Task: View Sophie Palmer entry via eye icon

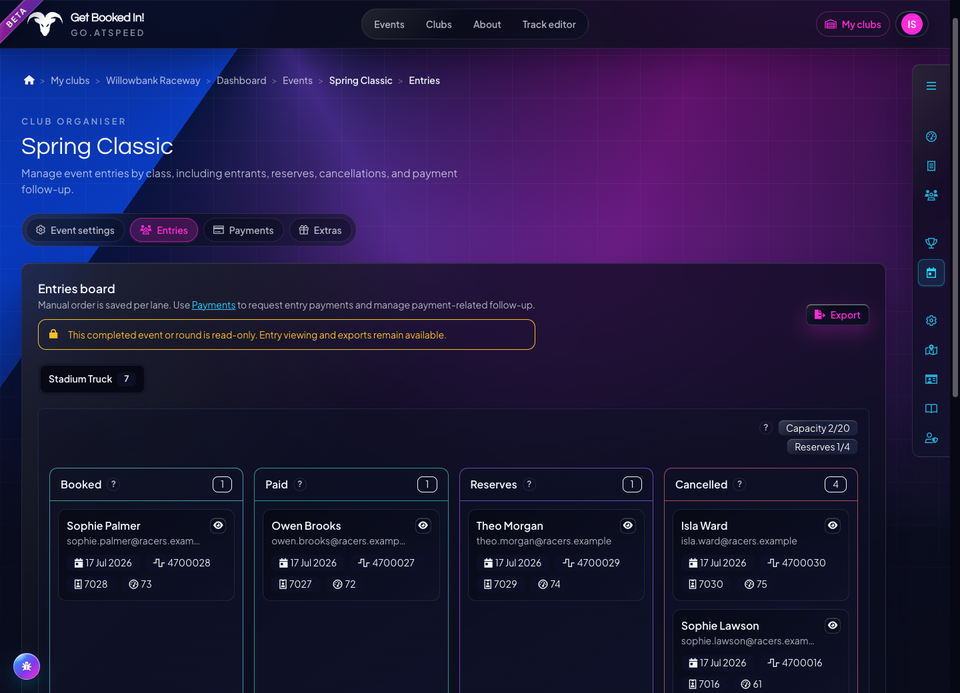Action: (x=218, y=525)
